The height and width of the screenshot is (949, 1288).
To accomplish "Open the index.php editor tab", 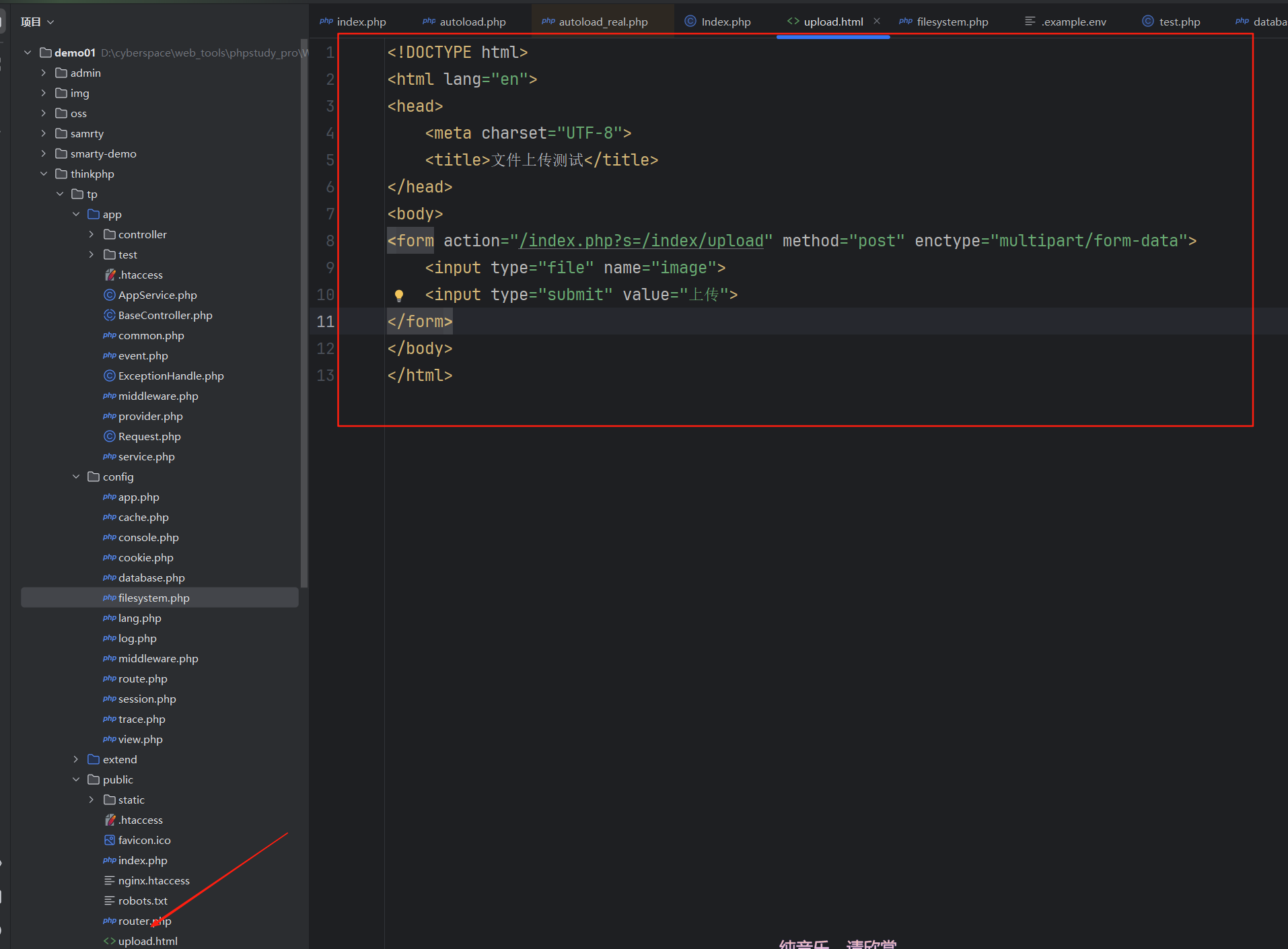I will (353, 22).
